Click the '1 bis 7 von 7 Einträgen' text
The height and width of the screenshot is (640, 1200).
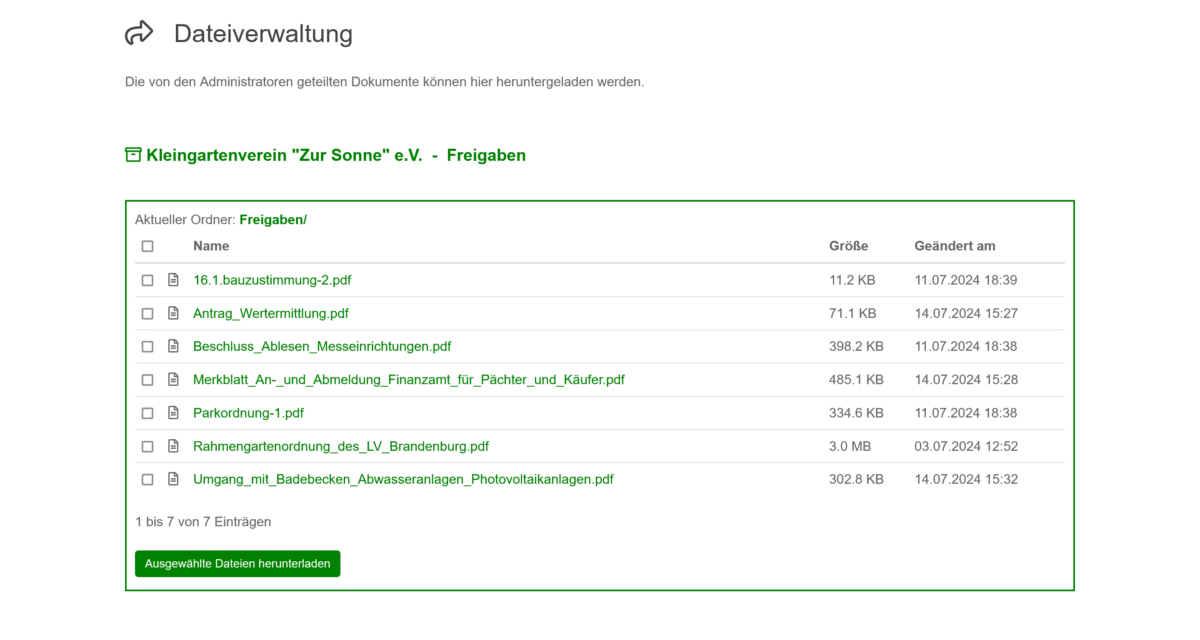click(203, 522)
